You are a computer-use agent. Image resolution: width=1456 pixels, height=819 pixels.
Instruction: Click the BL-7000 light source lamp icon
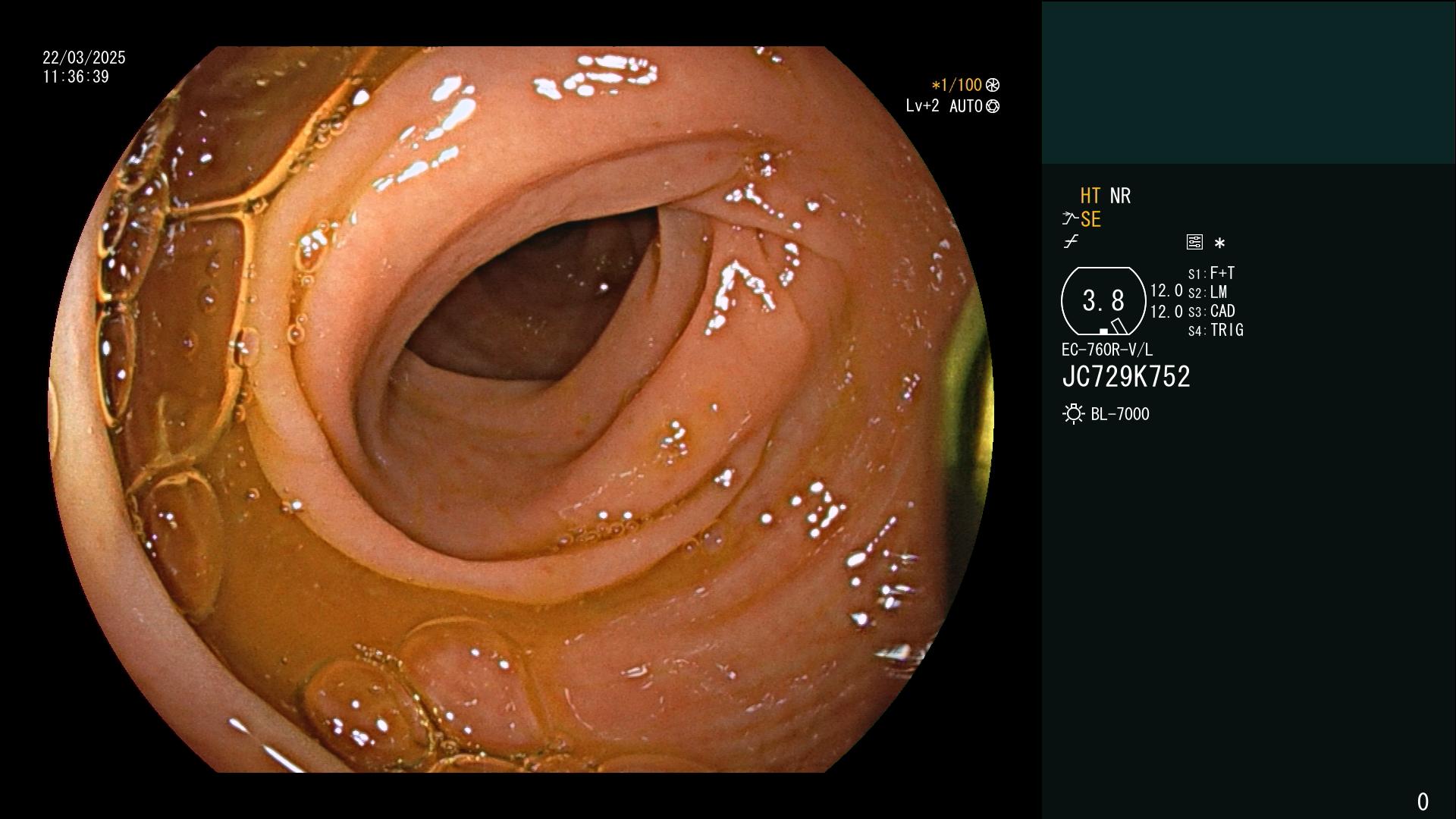coord(1073,414)
